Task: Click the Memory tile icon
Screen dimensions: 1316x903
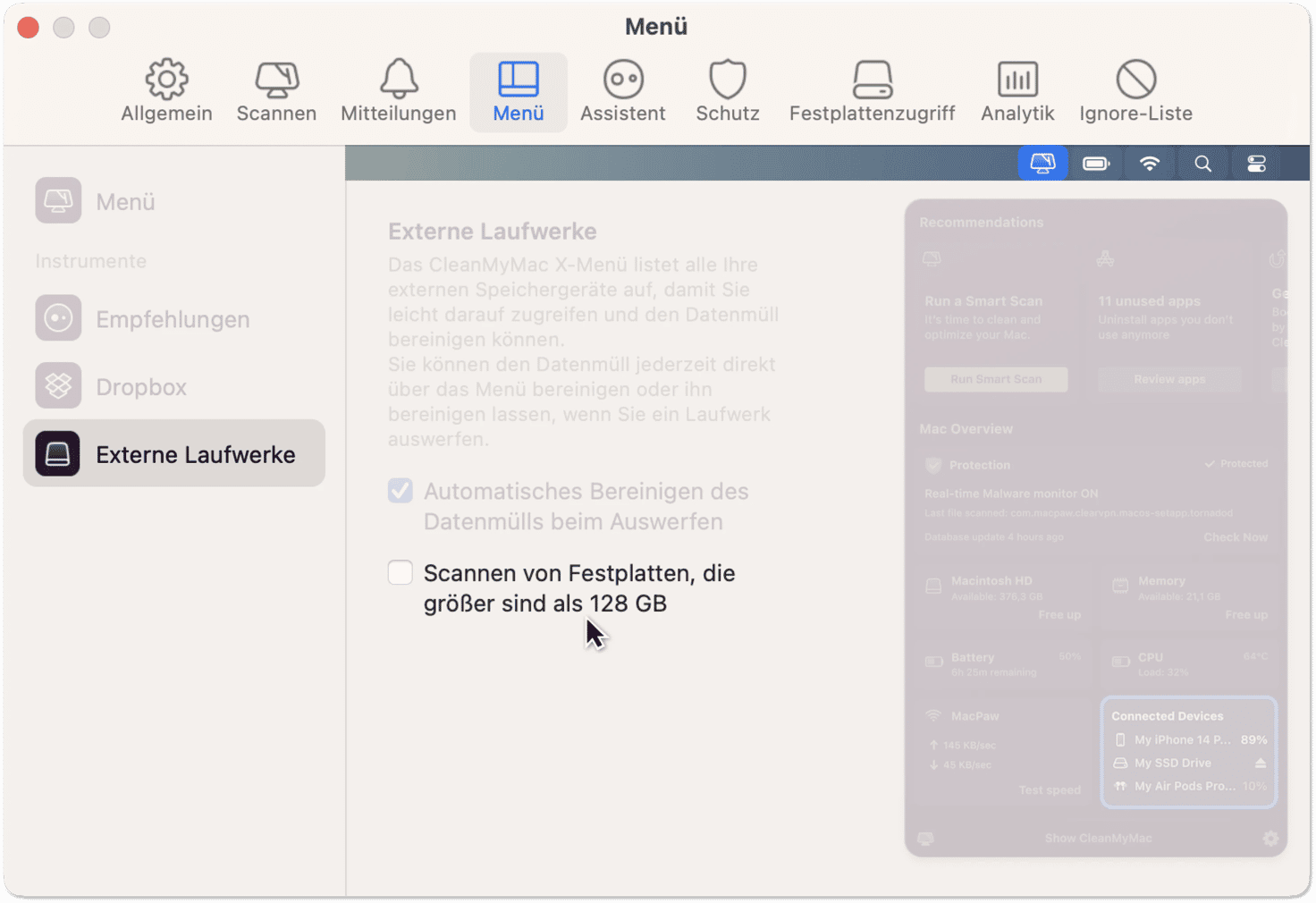Action: click(x=1120, y=586)
